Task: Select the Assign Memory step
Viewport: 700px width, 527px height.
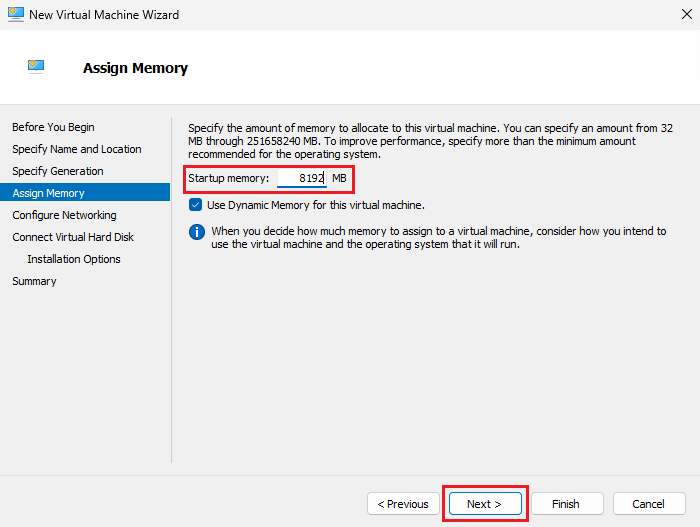Action: [x=48, y=193]
